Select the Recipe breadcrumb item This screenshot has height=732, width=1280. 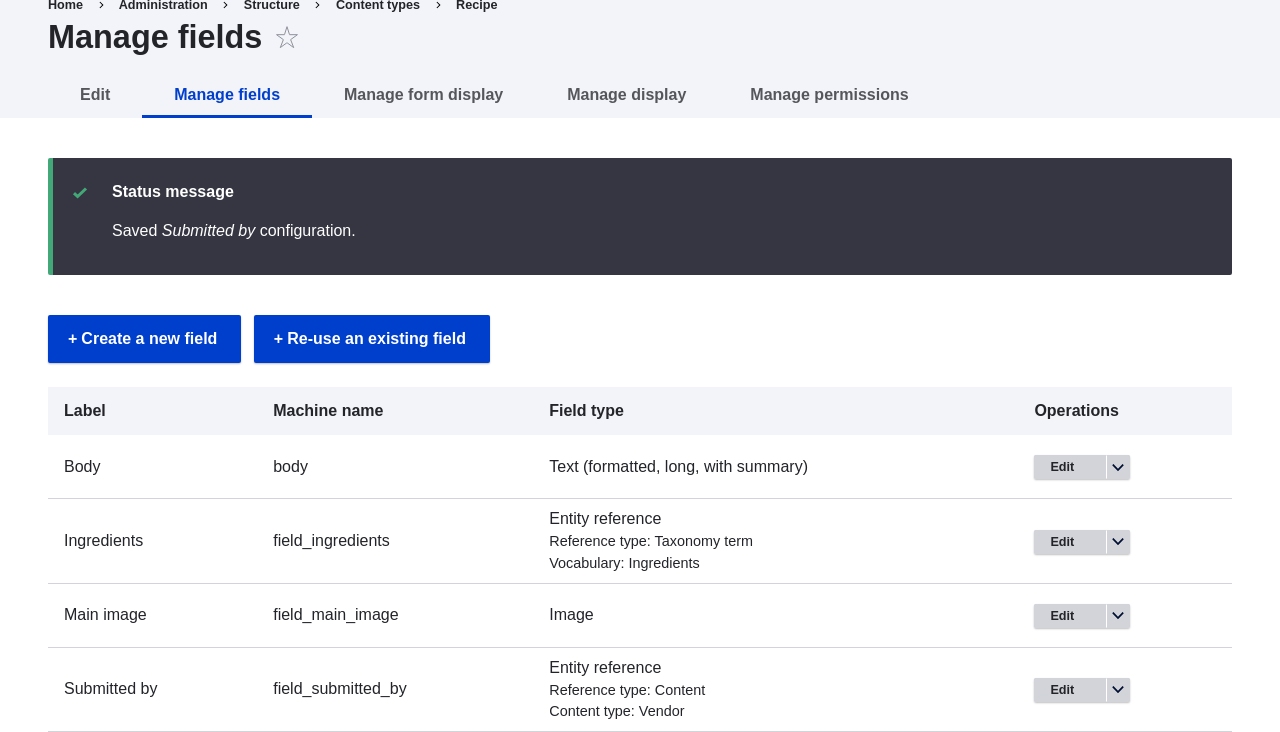(476, 4)
